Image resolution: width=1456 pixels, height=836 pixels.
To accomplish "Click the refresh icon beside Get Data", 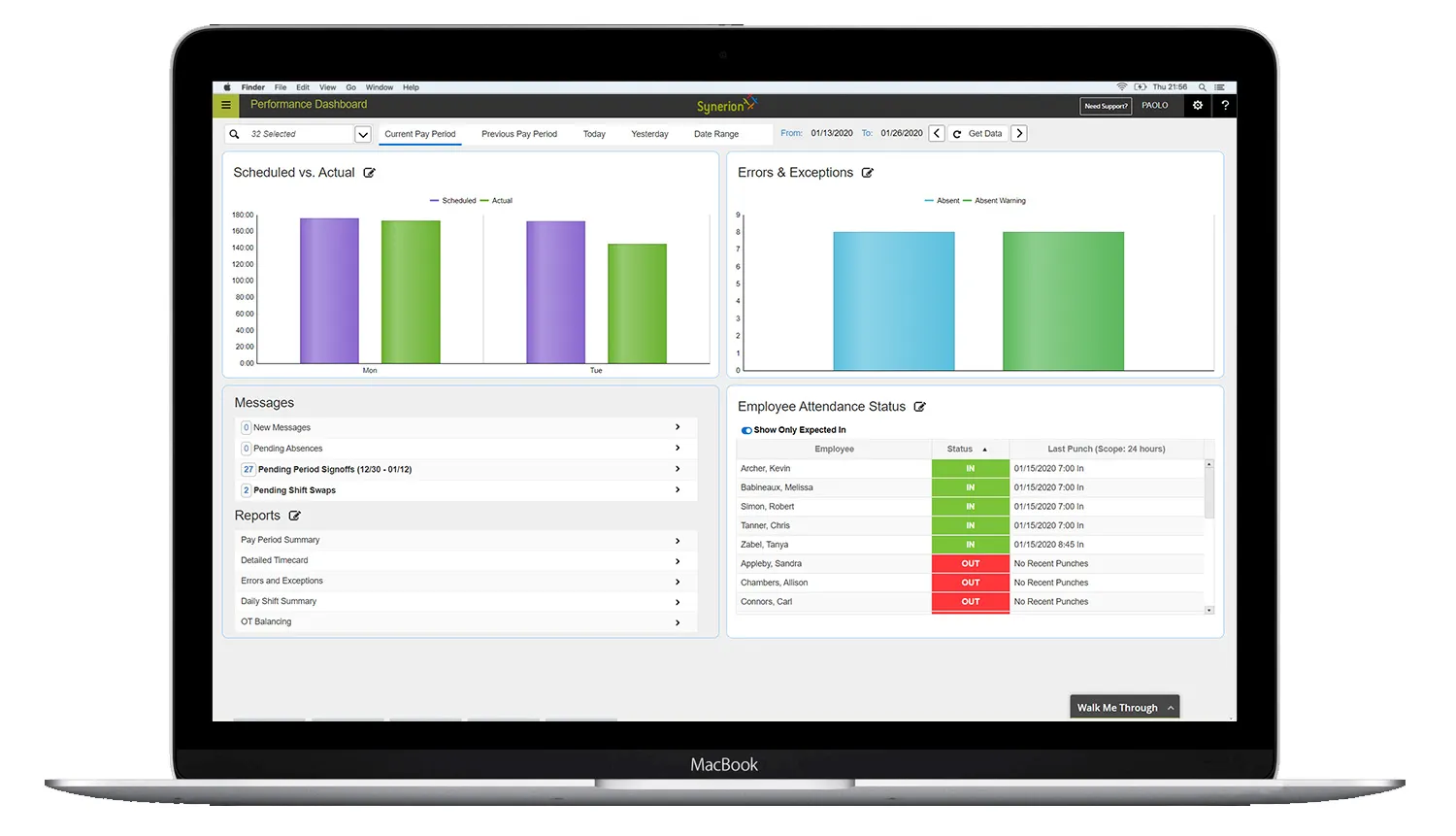I will pyautogui.click(x=957, y=134).
